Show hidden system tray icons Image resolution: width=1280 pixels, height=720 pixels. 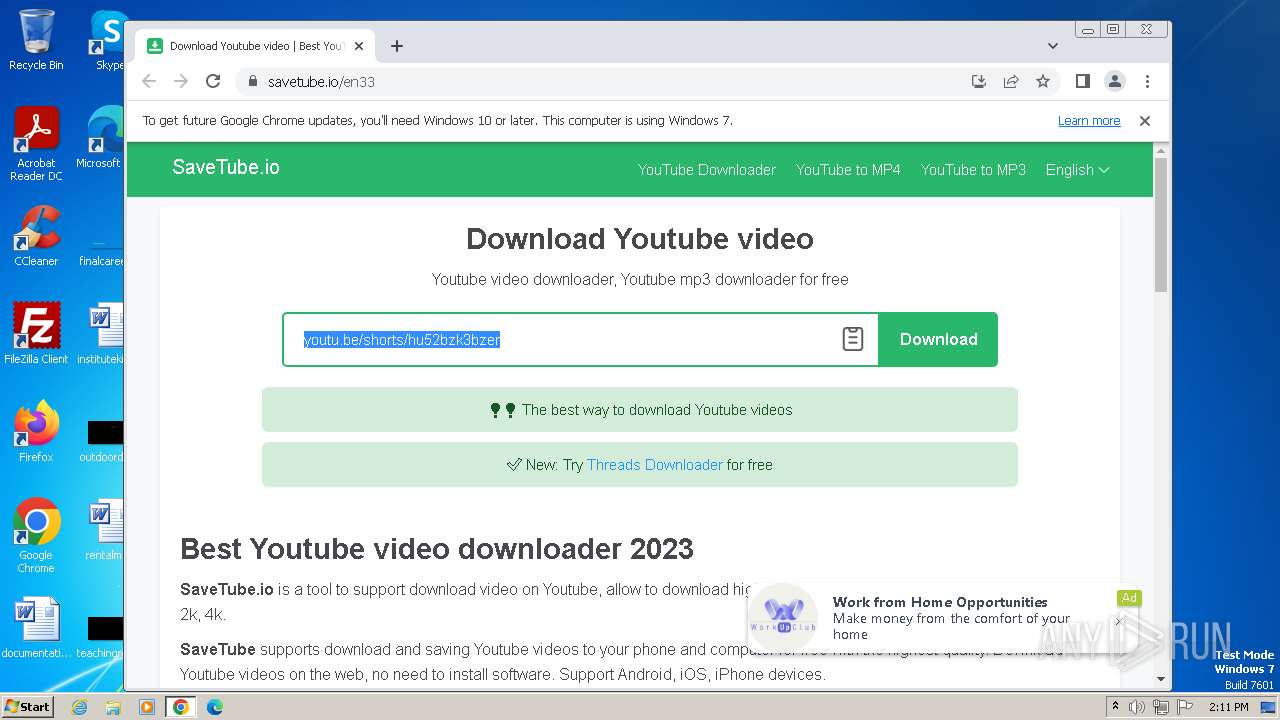[1115, 707]
